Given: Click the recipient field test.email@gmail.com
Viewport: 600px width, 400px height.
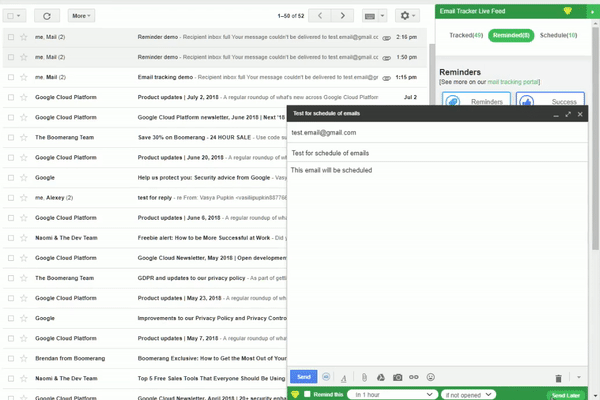Looking at the screenshot, I should [x=437, y=133].
